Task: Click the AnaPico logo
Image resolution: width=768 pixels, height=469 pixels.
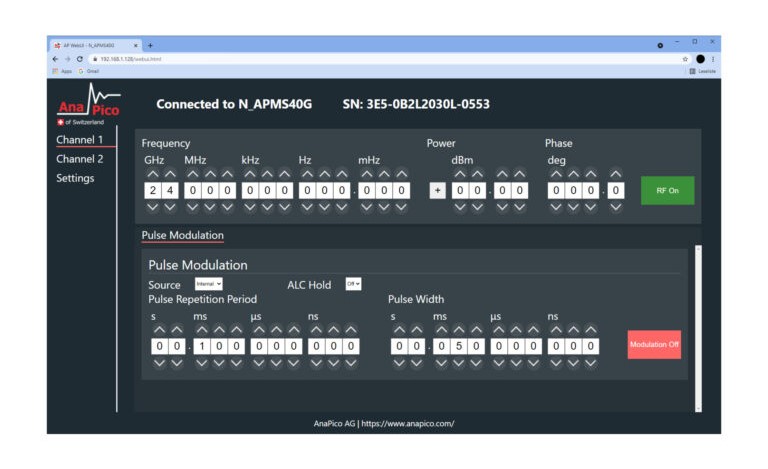Action: coord(89,104)
